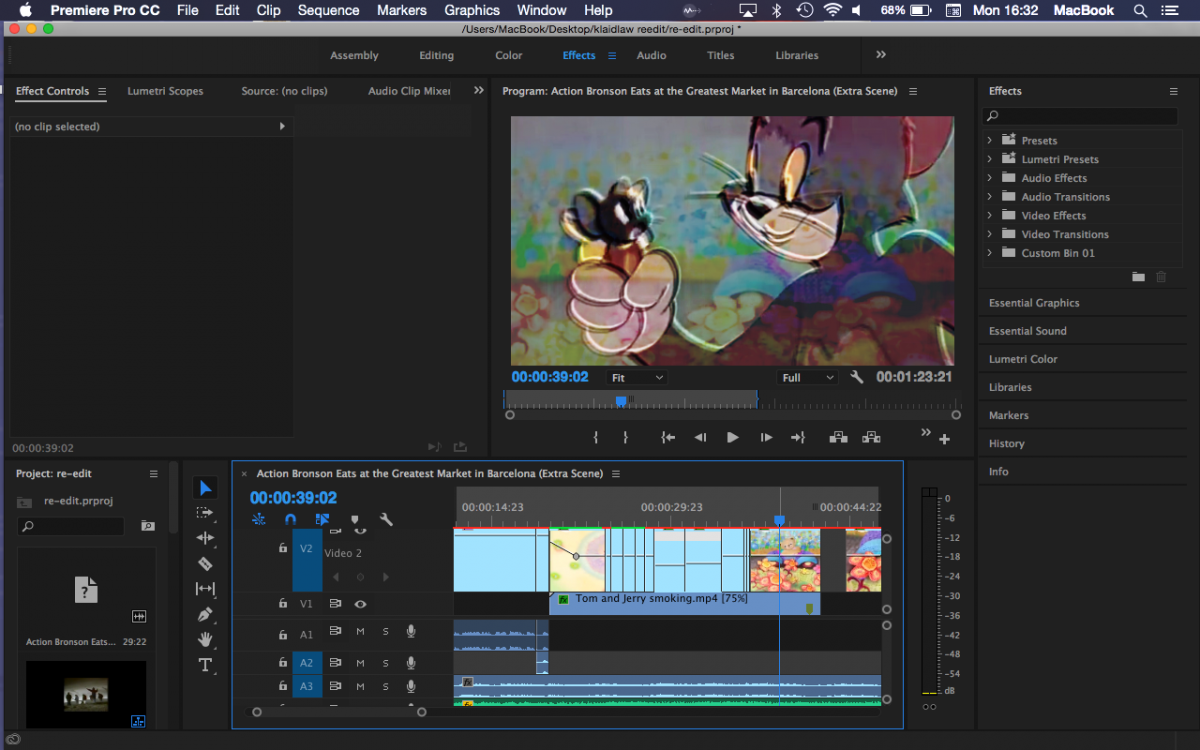This screenshot has width=1200, height=750.
Task: Switch to the Color workspace tab
Action: click(x=509, y=56)
